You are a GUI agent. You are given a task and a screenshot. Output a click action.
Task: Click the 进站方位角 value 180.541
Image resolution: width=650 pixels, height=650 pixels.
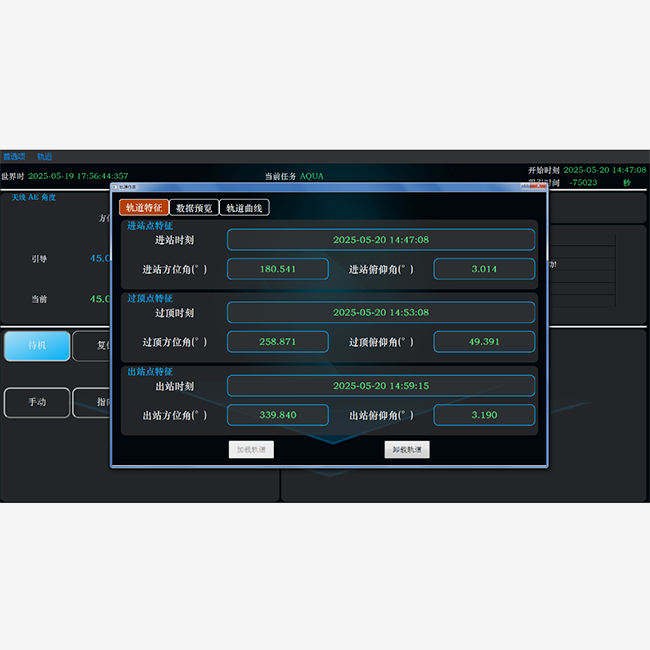[278, 269]
